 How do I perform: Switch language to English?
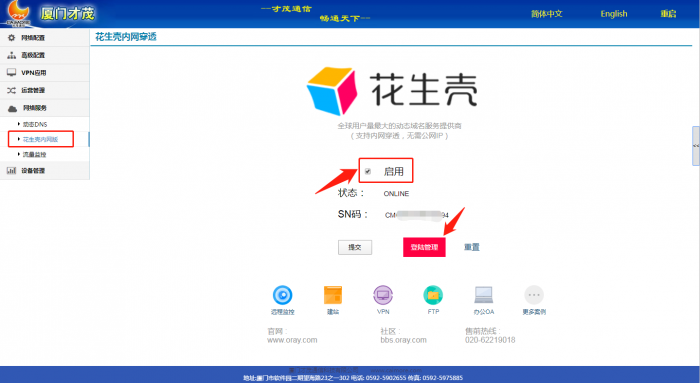(x=614, y=14)
